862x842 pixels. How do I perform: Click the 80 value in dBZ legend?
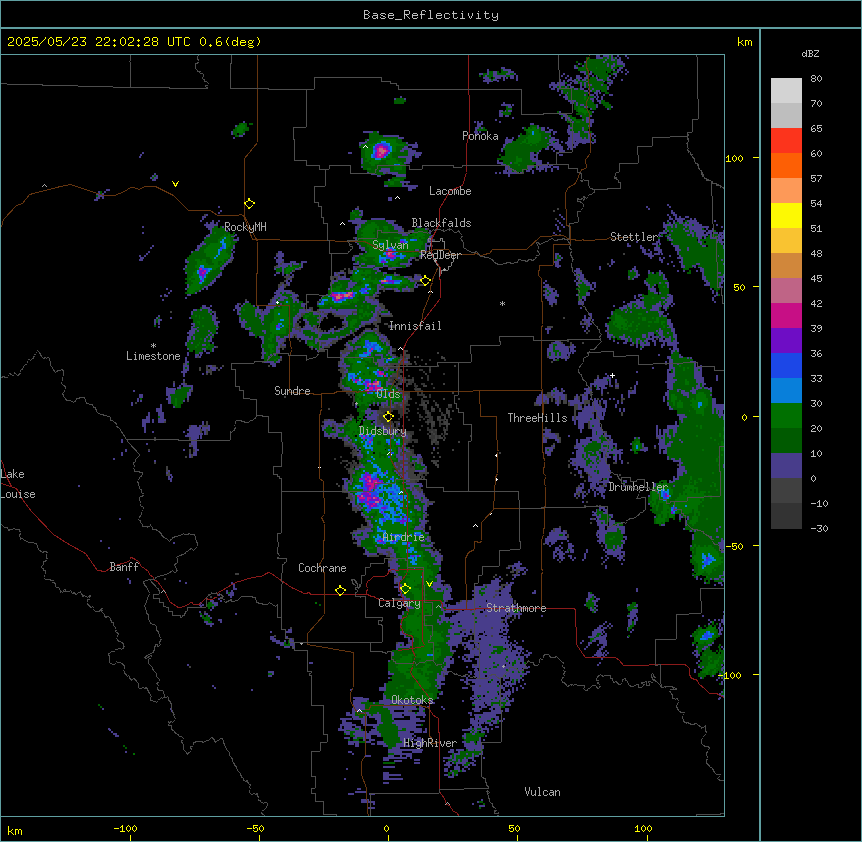click(x=816, y=79)
